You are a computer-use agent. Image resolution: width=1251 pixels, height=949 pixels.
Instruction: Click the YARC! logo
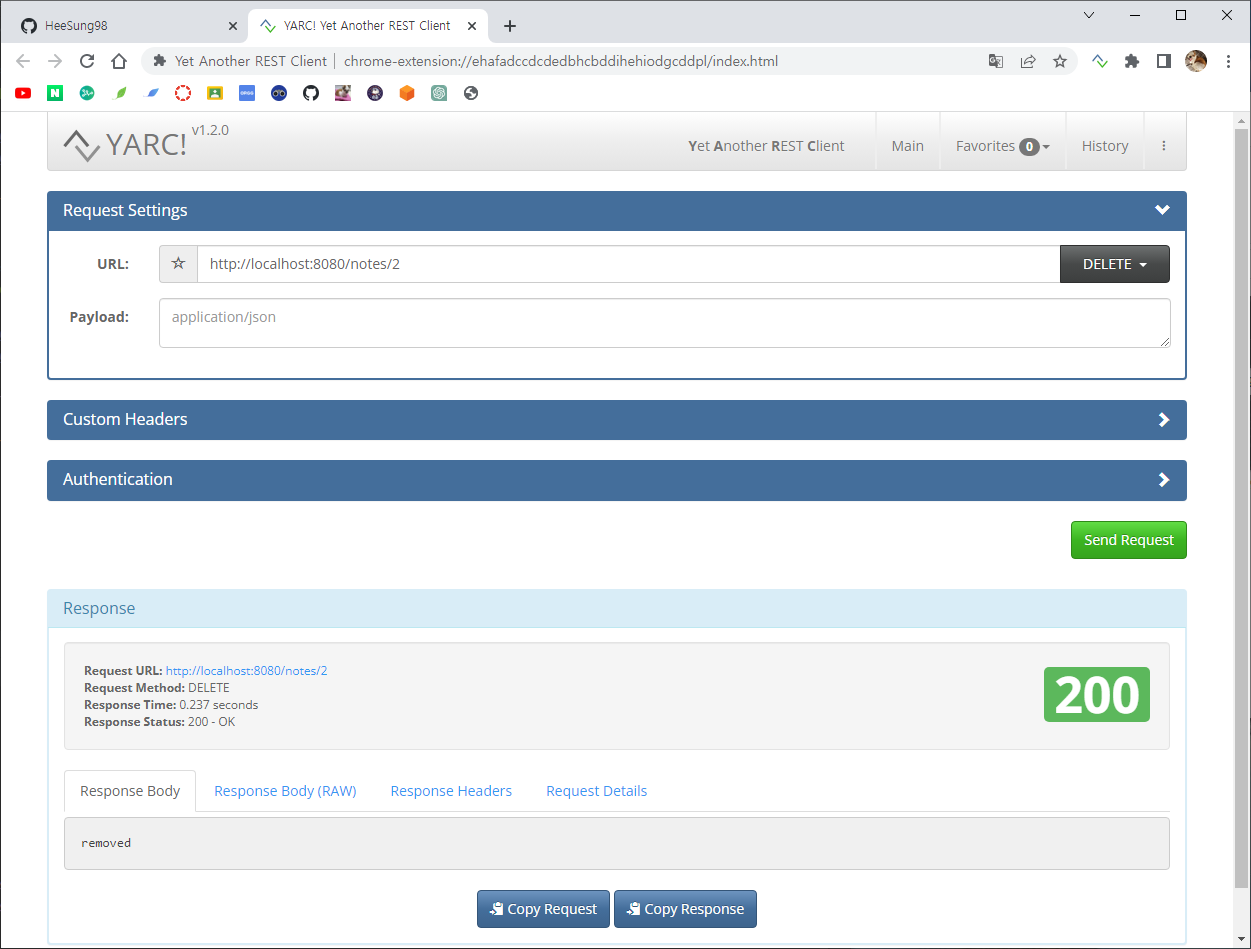pos(126,145)
